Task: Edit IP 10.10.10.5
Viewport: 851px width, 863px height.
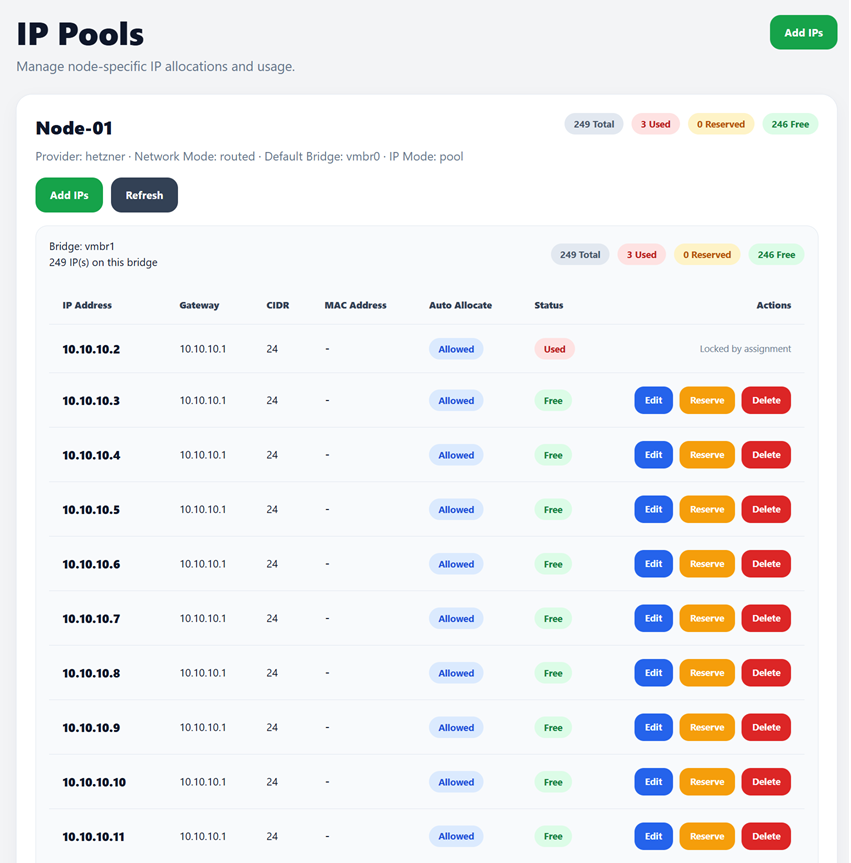Action: pos(653,509)
